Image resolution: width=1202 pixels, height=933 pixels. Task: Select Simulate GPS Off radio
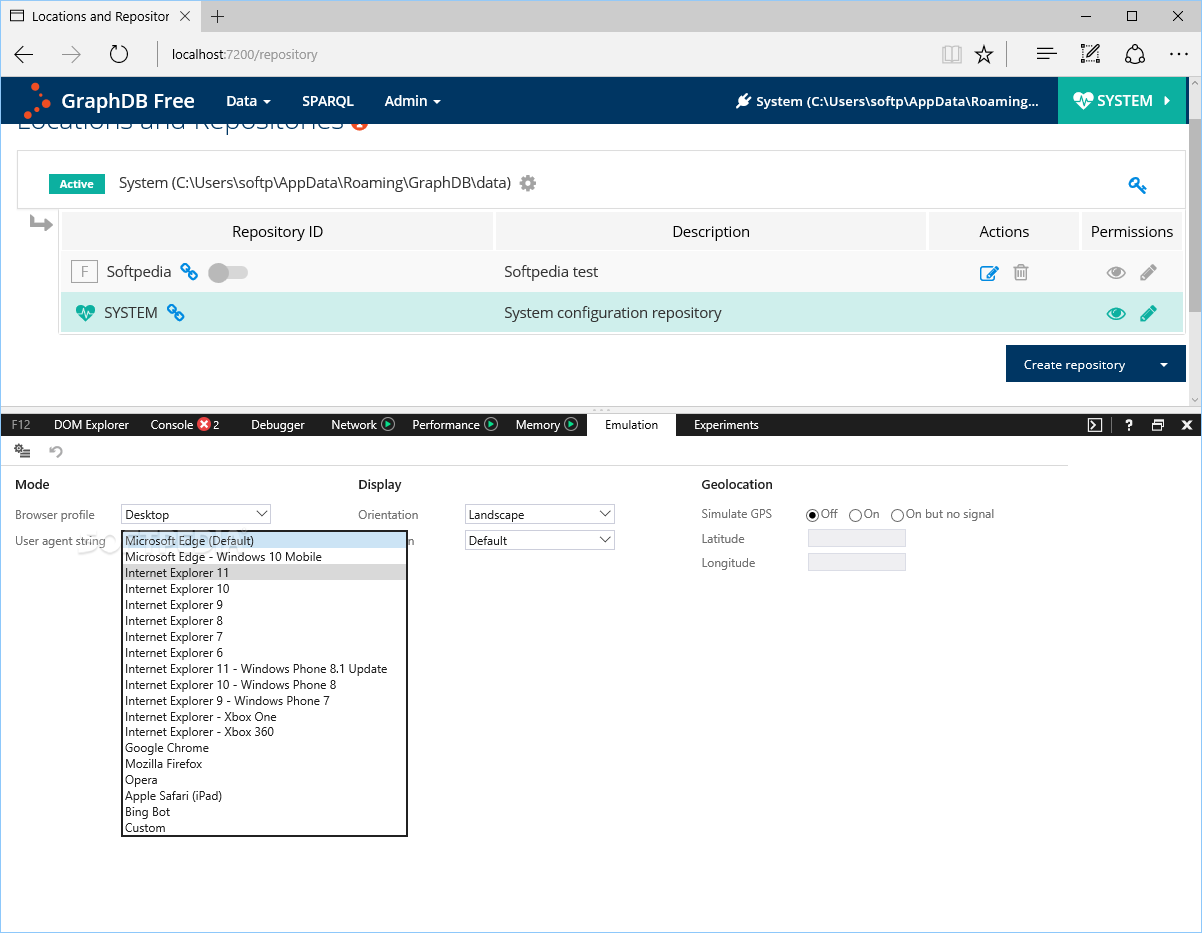813,515
